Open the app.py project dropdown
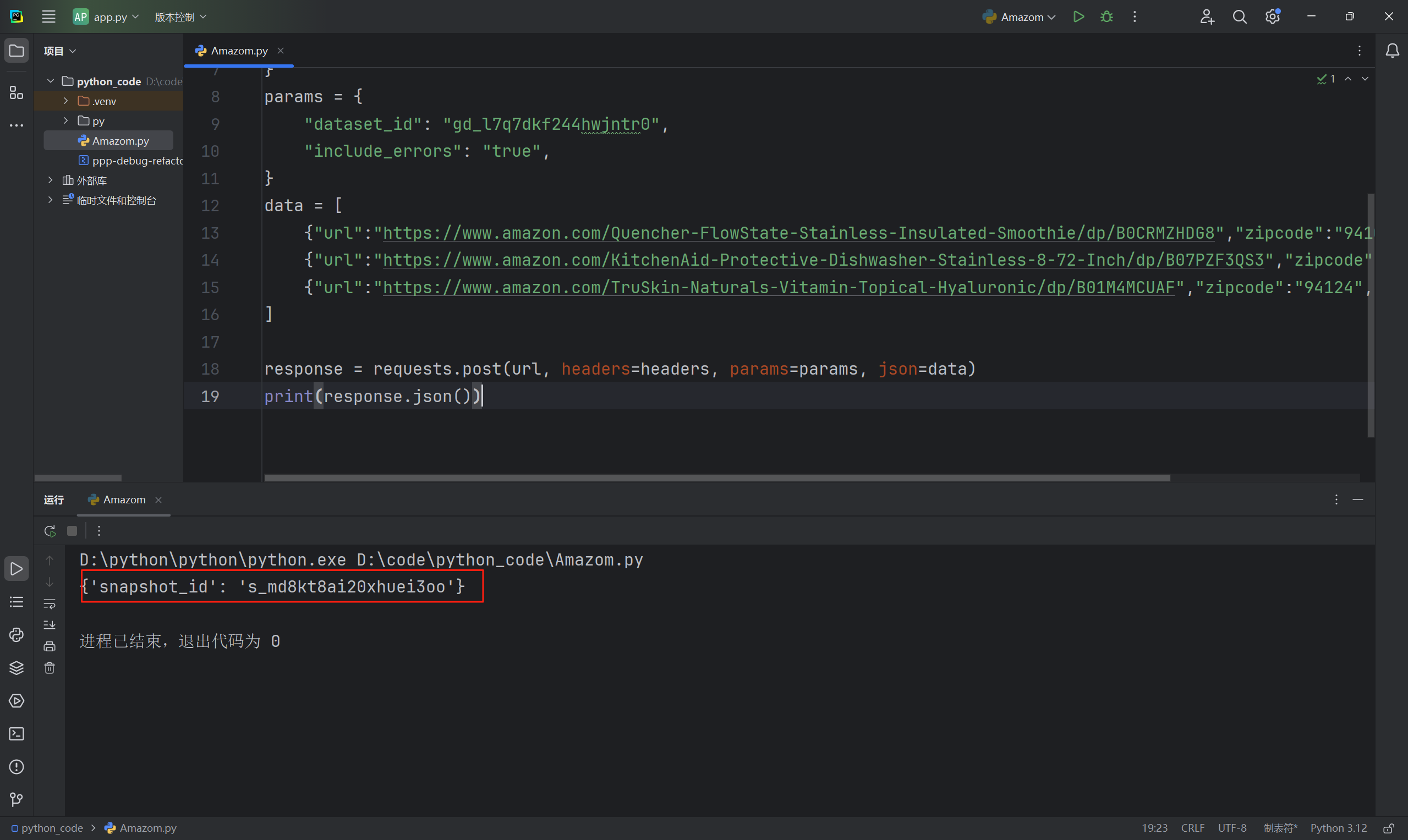The width and height of the screenshot is (1408, 840). 106,17
